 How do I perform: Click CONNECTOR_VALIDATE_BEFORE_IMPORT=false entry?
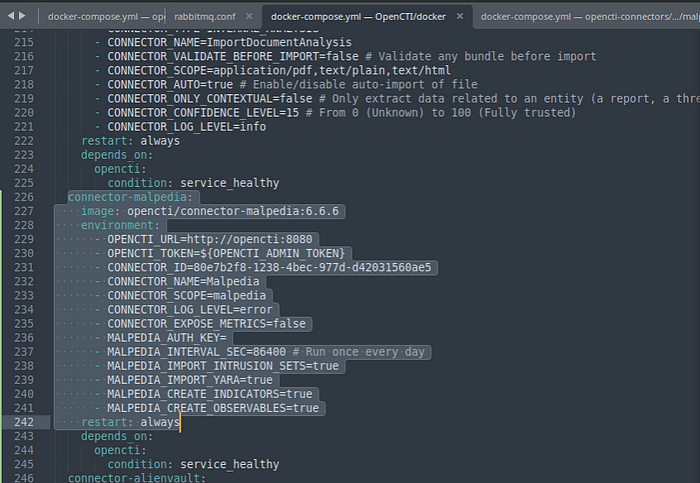233,56
